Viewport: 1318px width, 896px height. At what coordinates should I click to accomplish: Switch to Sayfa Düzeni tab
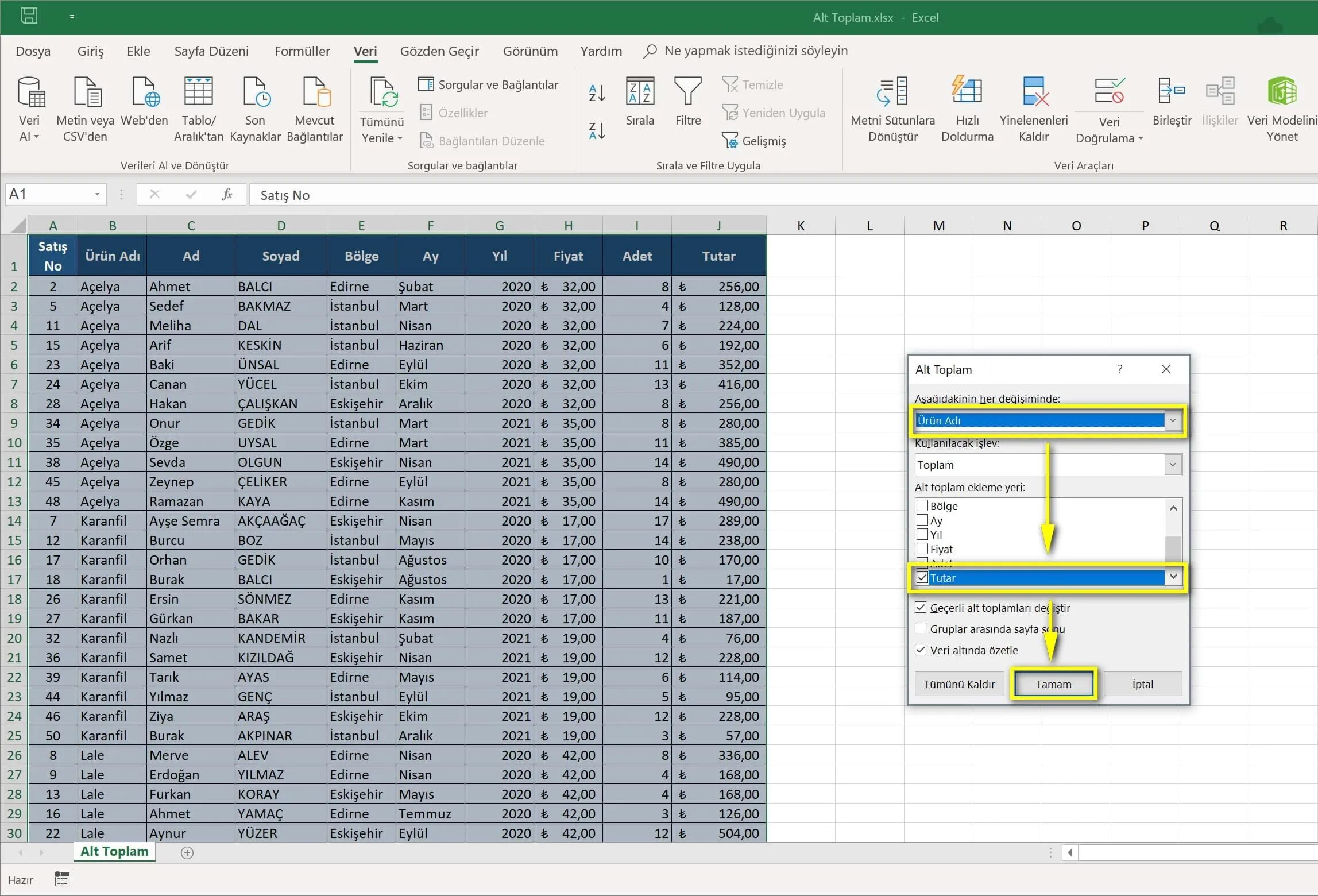tap(211, 51)
